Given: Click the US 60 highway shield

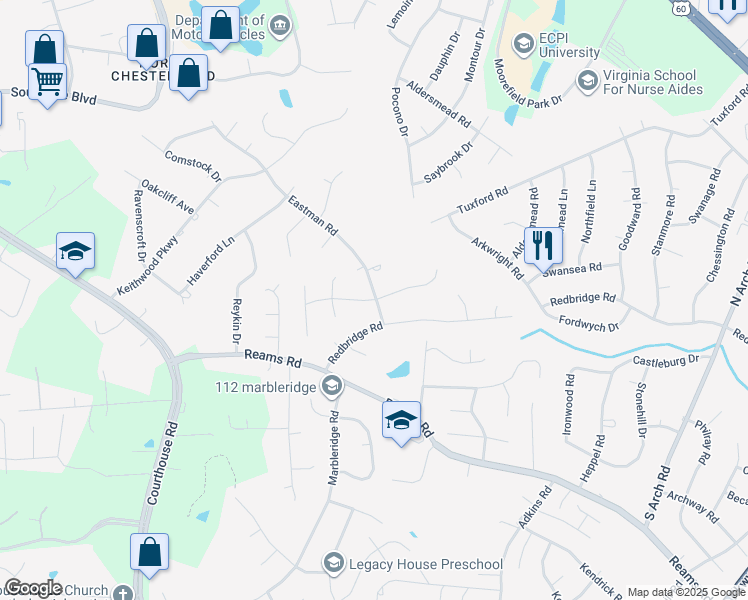Looking at the screenshot, I should (681, 8).
